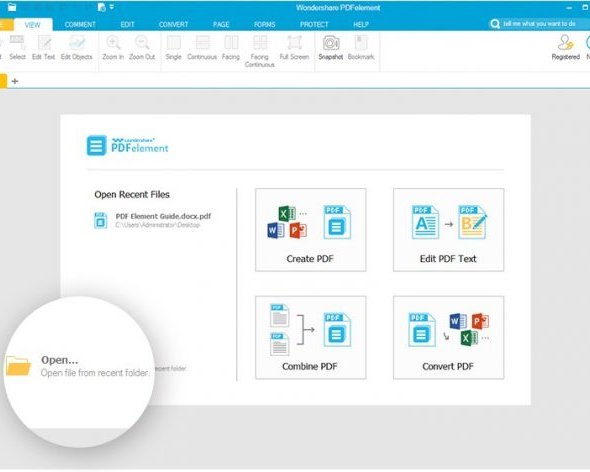This screenshot has height=472, width=590.
Task: Maximize the PDFelement window
Action: 586,8
